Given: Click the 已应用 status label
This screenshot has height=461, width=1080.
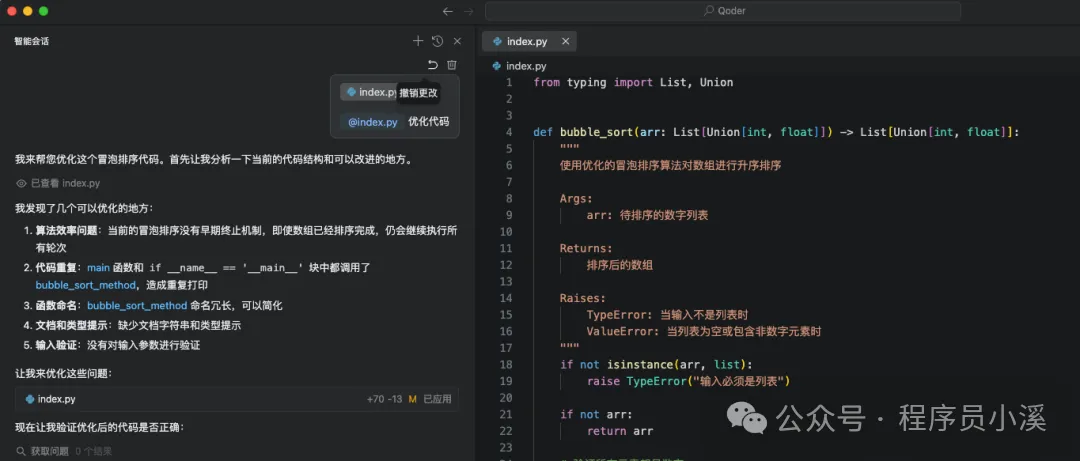Looking at the screenshot, I should pyautogui.click(x=437, y=399).
